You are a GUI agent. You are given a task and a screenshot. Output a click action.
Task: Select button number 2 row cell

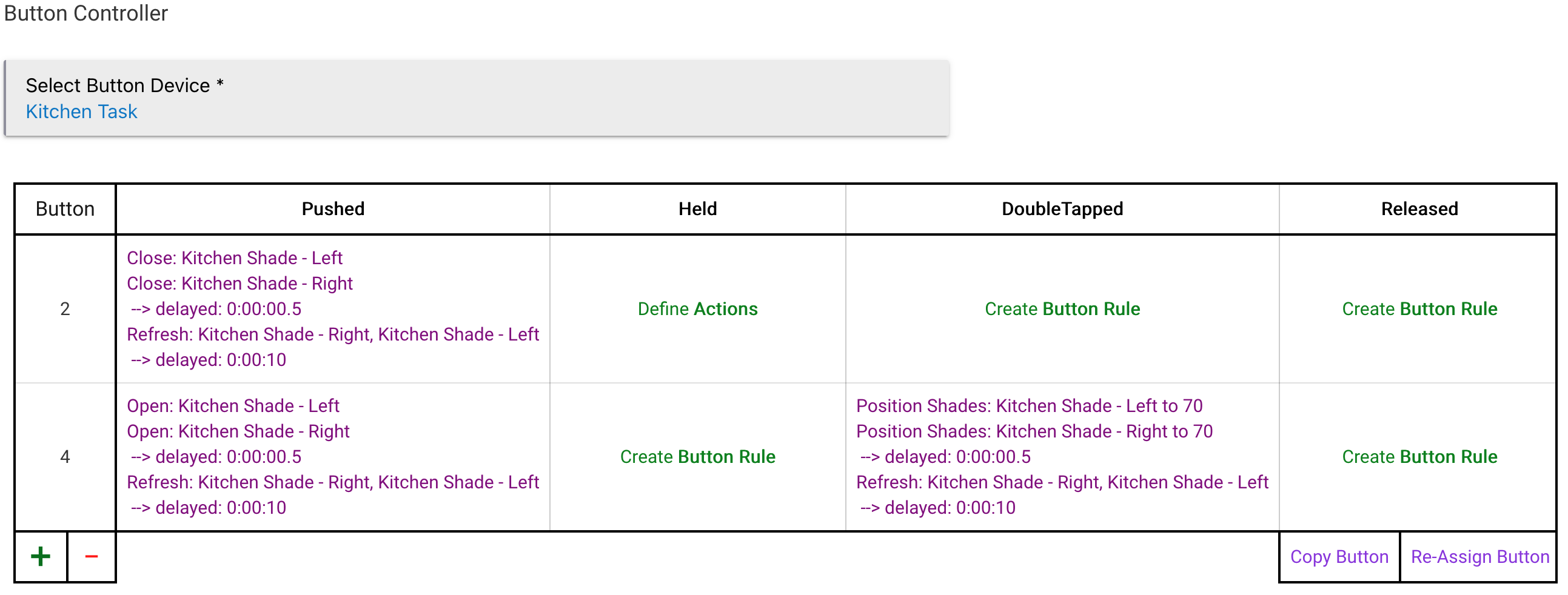65,309
